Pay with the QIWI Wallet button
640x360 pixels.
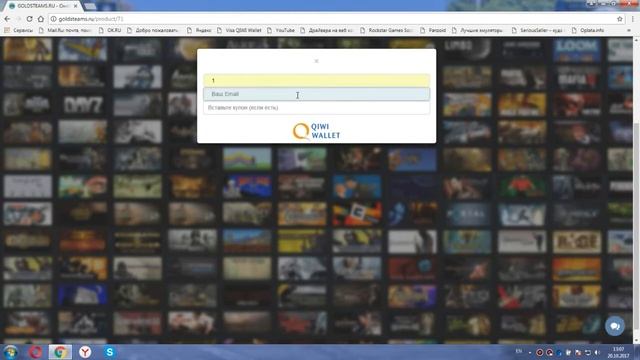tap(316, 131)
